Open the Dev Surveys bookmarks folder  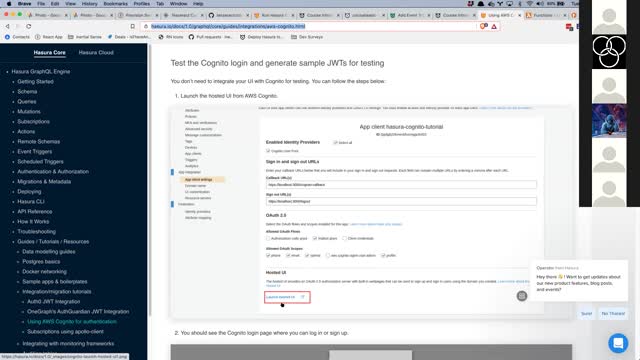point(307,37)
